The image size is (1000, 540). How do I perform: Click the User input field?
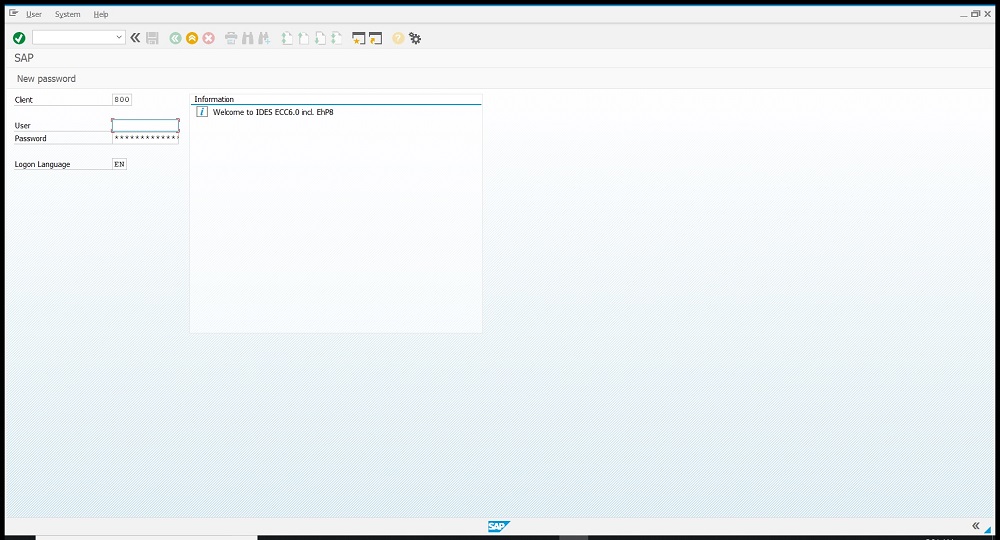(145, 126)
